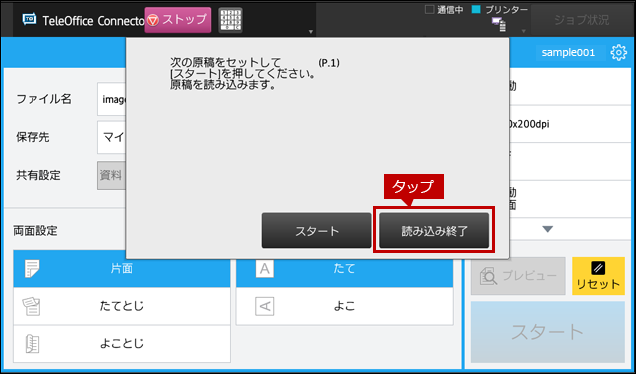This screenshot has width=636, height=374.
Task: Tap the pink ストップ button
Action: (x=178, y=20)
